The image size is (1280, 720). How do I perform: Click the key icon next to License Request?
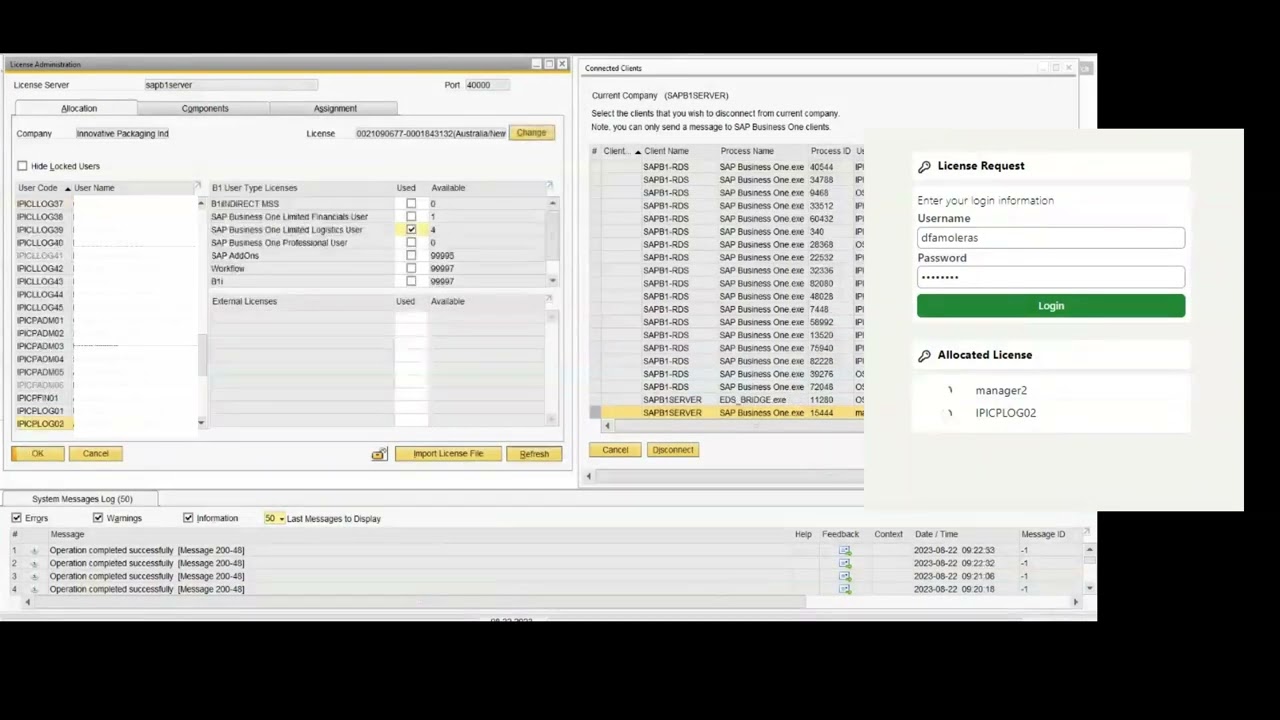point(924,167)
